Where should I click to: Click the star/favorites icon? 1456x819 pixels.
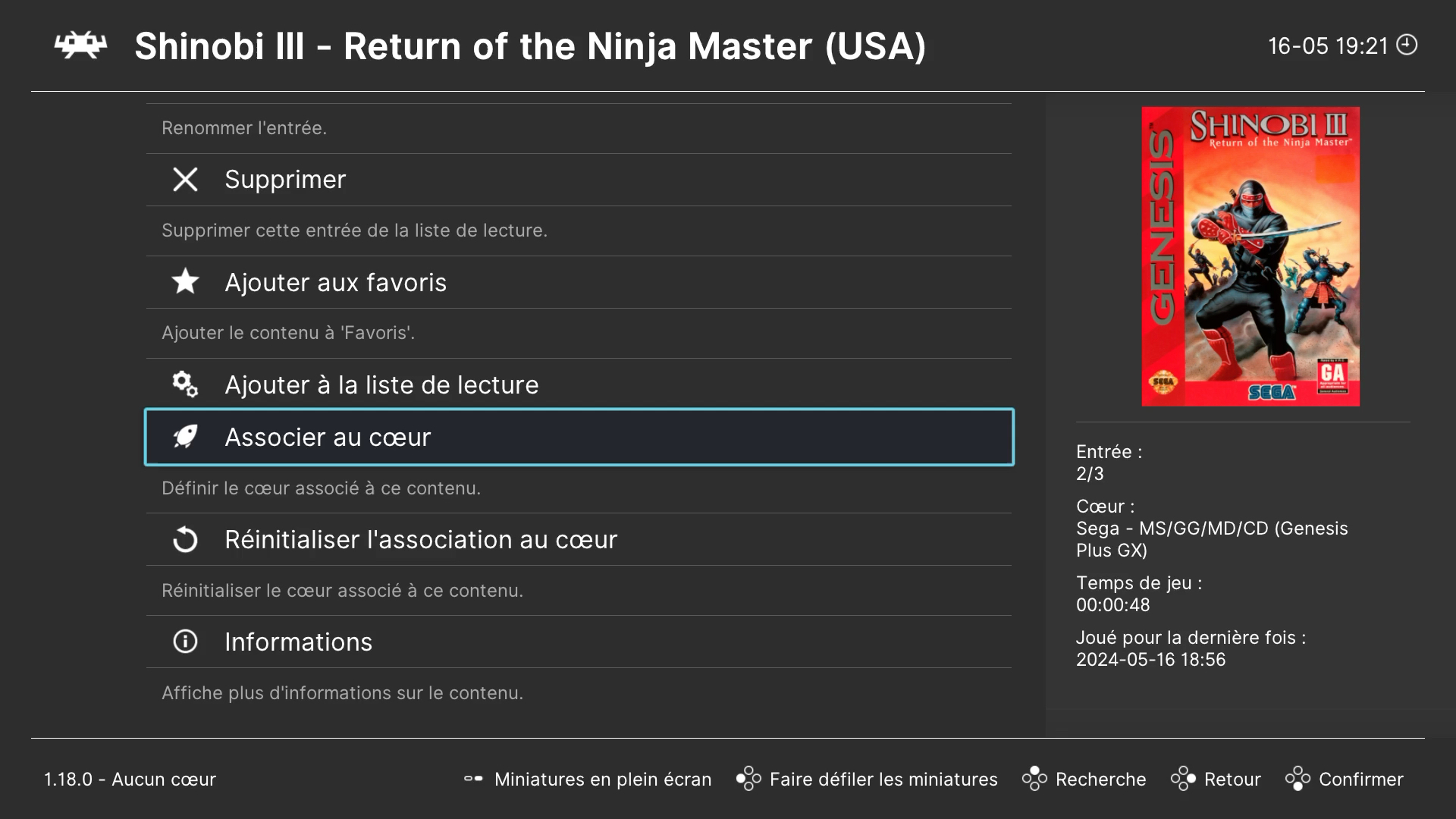coord(184,281)
